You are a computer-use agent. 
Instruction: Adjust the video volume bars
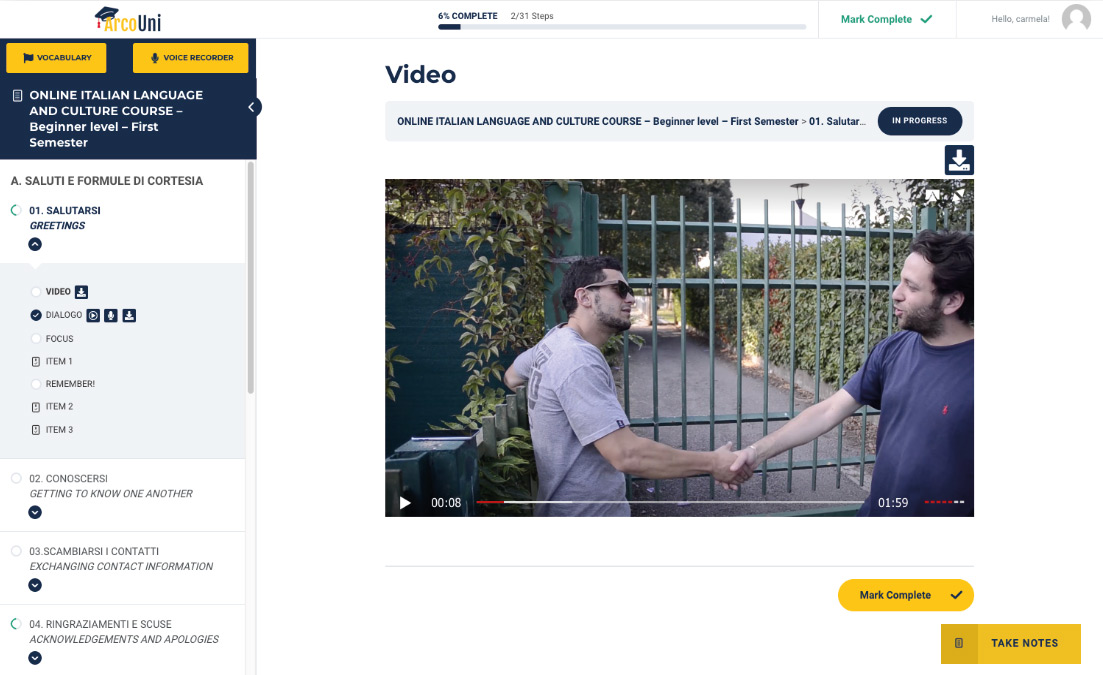point(944,502)
